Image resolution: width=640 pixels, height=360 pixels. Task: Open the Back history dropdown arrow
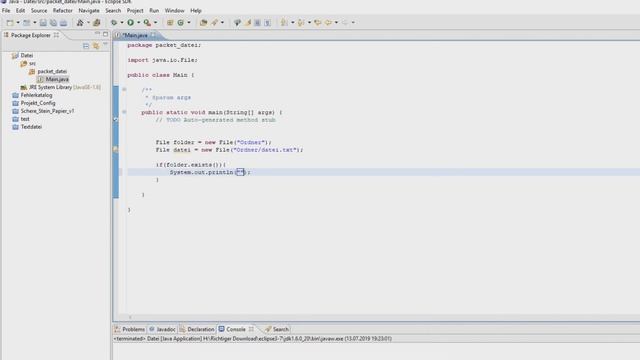336,23
